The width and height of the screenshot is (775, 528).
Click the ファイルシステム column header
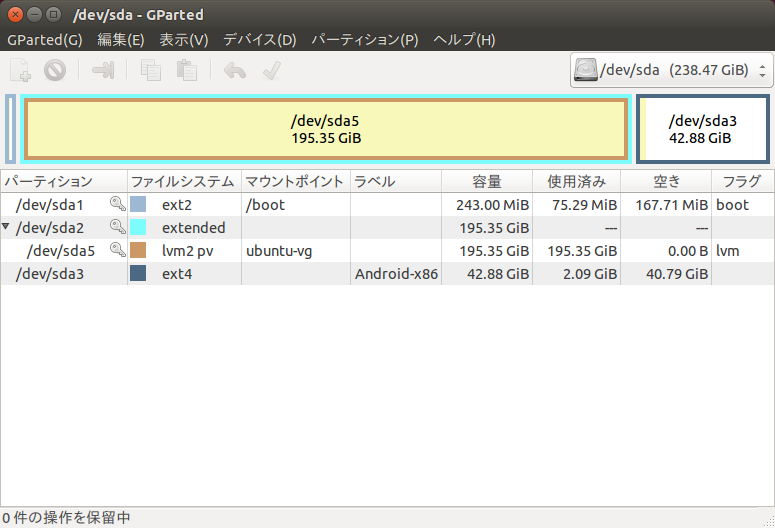(x=184, y=181)
